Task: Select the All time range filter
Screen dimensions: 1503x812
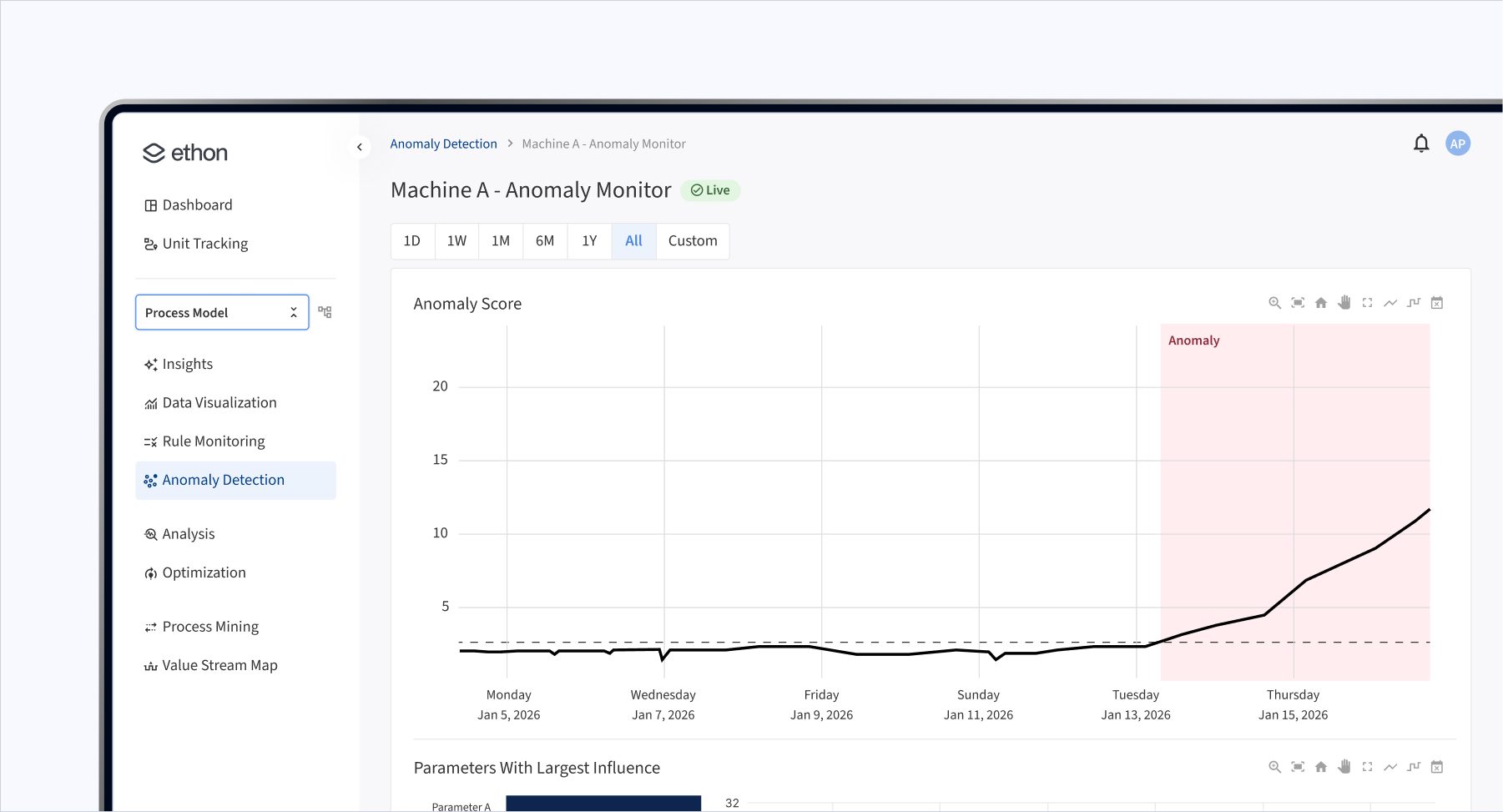Action: pyautogui.click(x=633, y=240)
